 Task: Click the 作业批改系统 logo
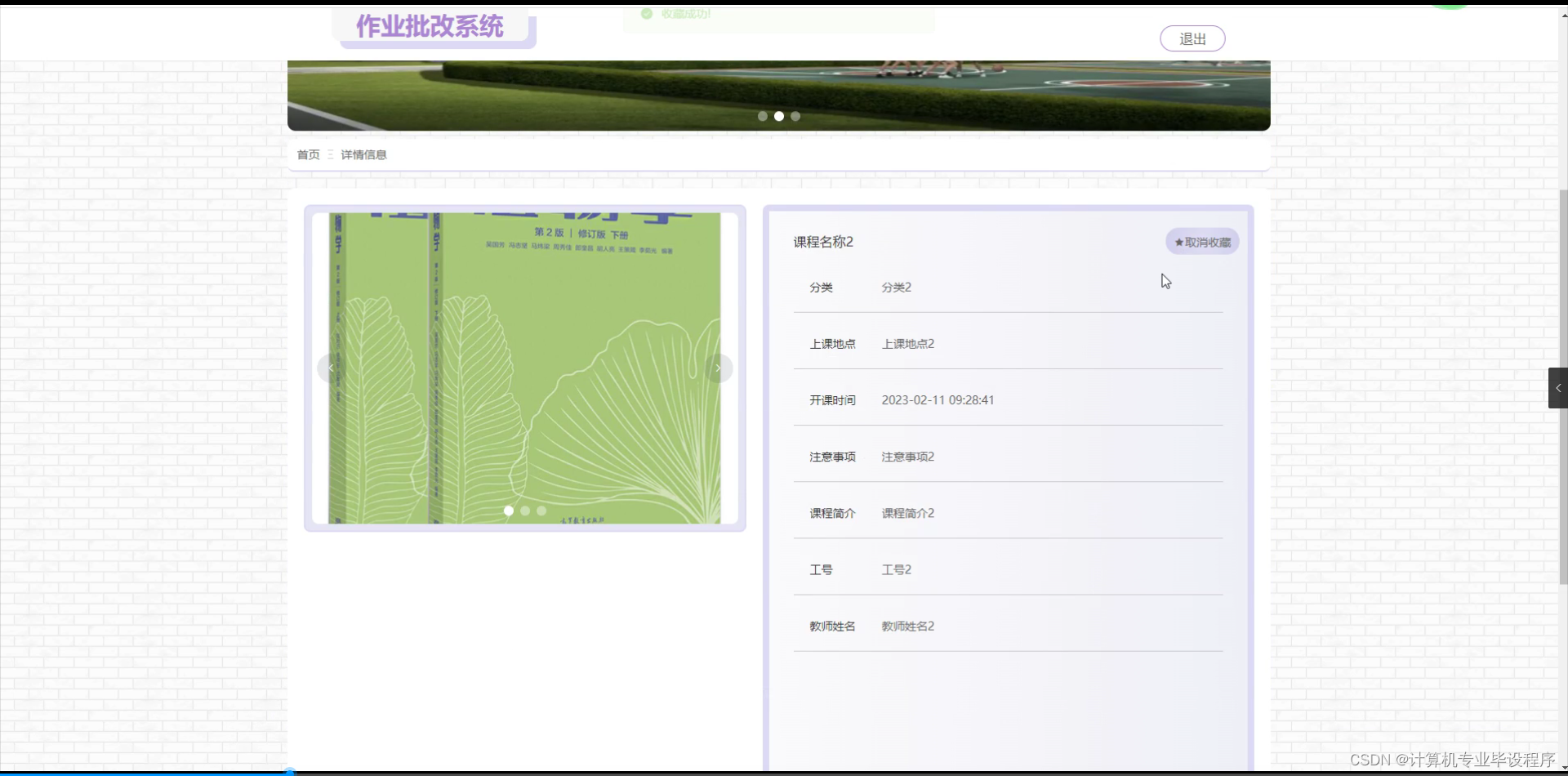tap(430, 25)
